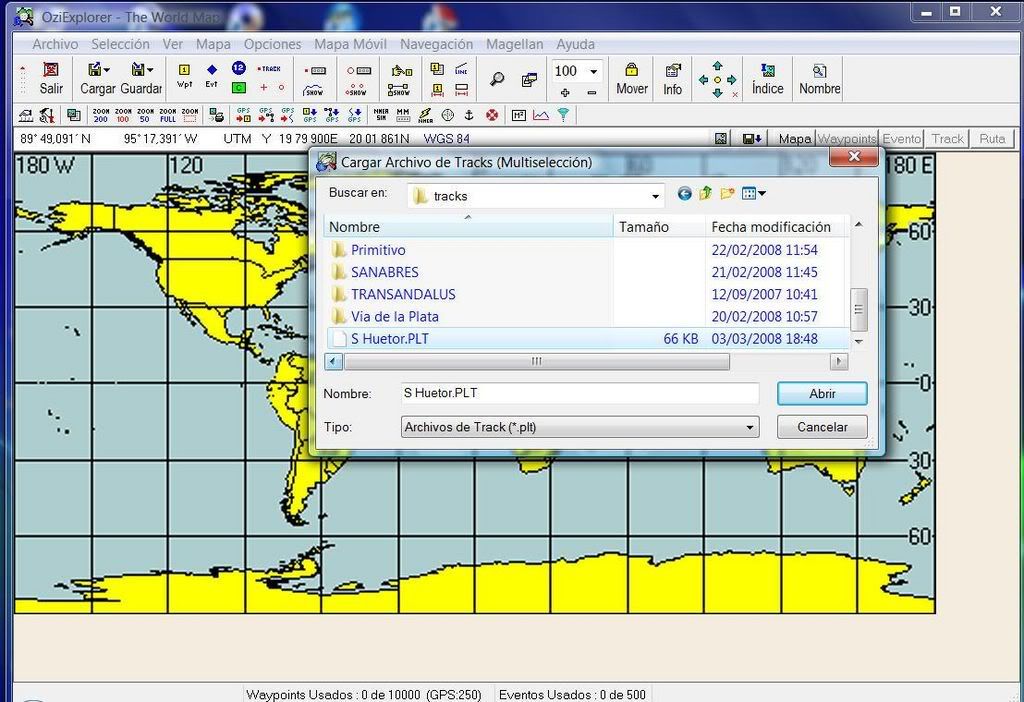
Task: Click the NMEA lightning bolt icon
Action: point(425,116)
